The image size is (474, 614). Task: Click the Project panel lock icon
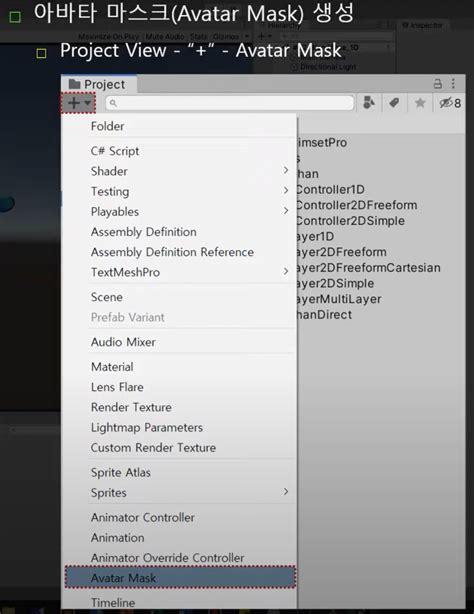pos(438,83)
